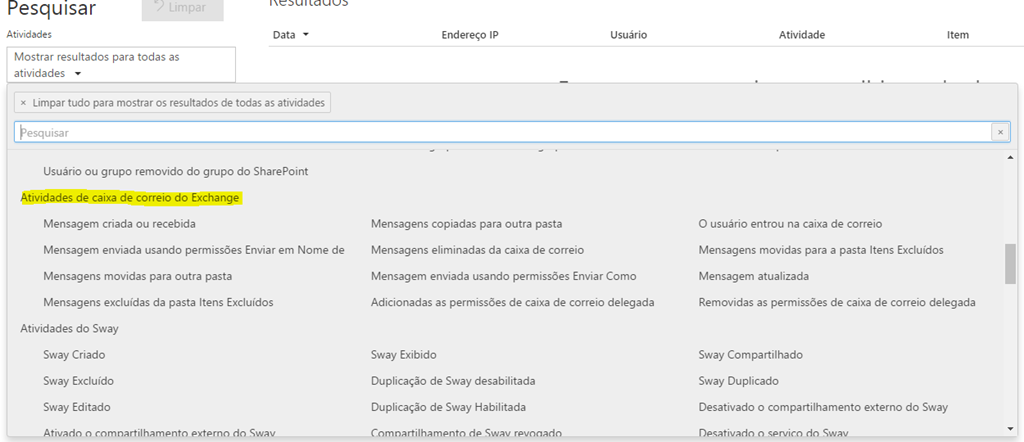Viewport: 1024px width, 442px height.
Task: Click the Item column header
Action: (957, 35)
